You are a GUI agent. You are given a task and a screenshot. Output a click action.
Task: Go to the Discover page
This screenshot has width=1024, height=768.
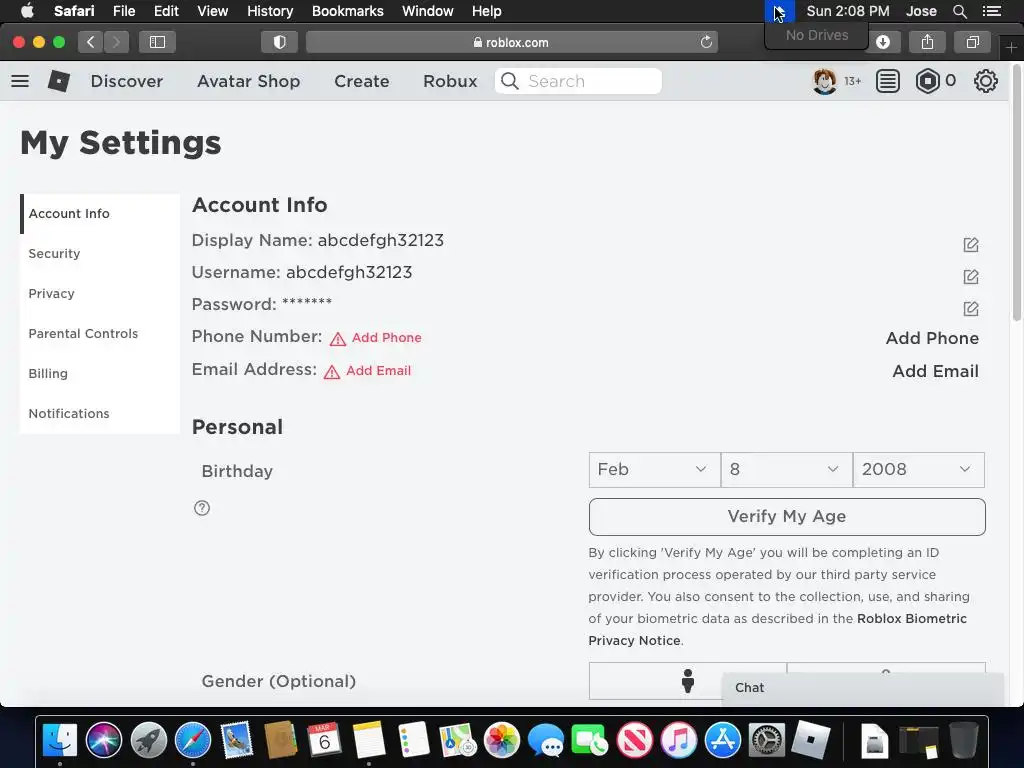tap(127, 81)
